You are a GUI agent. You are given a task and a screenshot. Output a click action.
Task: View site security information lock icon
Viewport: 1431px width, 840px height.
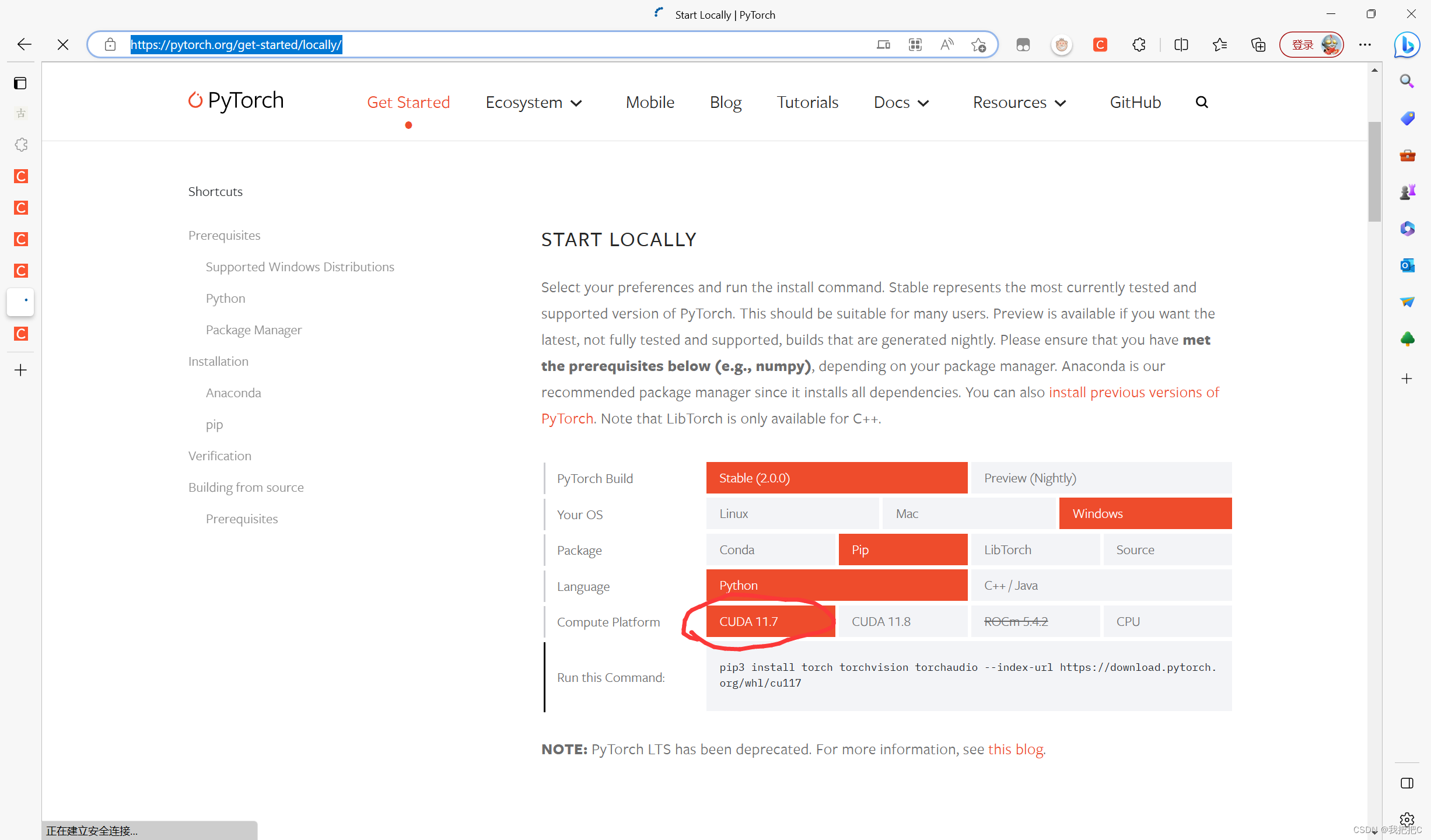tap(110, 44)
